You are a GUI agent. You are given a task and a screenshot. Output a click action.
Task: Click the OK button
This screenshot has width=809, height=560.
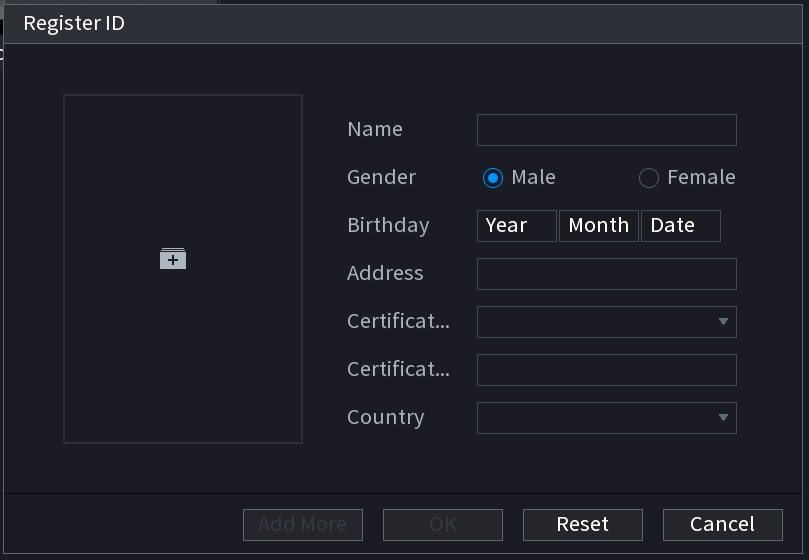[443, 525]
